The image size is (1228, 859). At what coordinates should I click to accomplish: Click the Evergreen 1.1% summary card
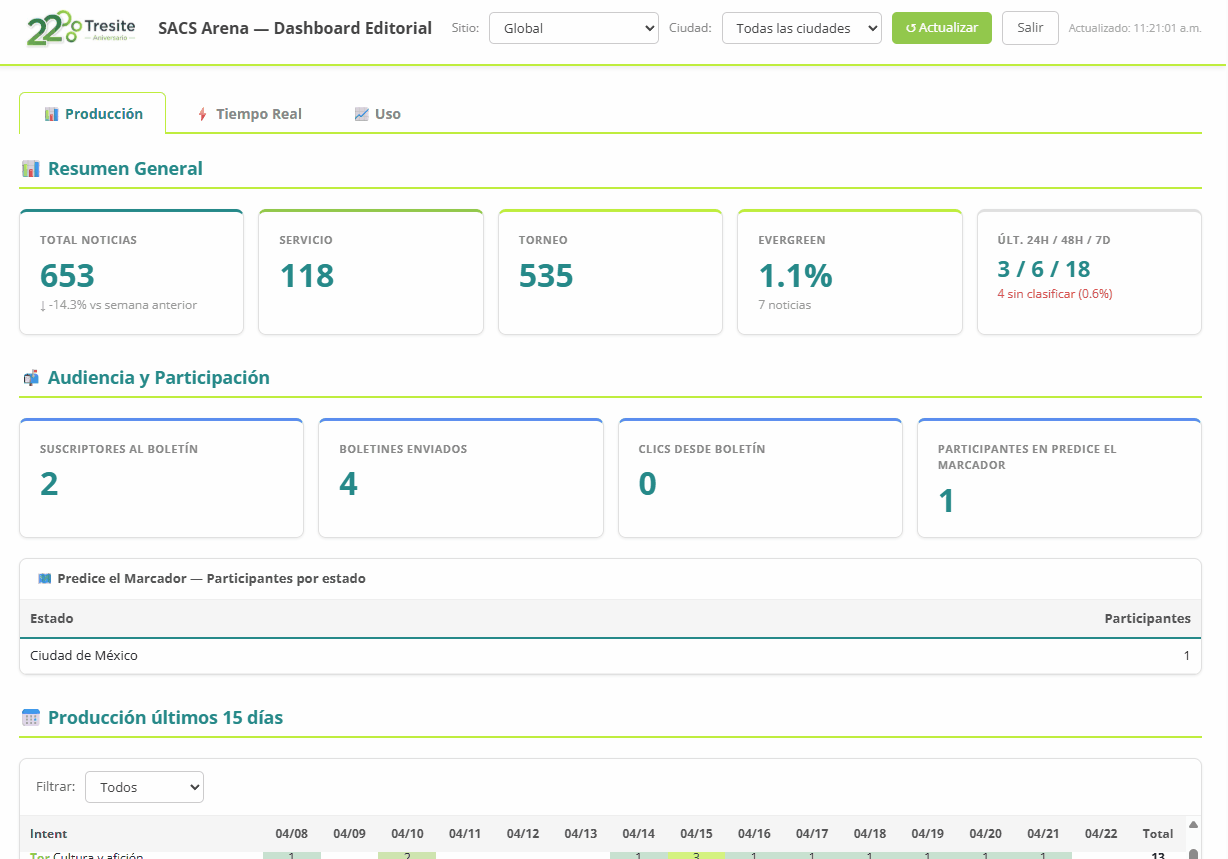coord(849,272)
